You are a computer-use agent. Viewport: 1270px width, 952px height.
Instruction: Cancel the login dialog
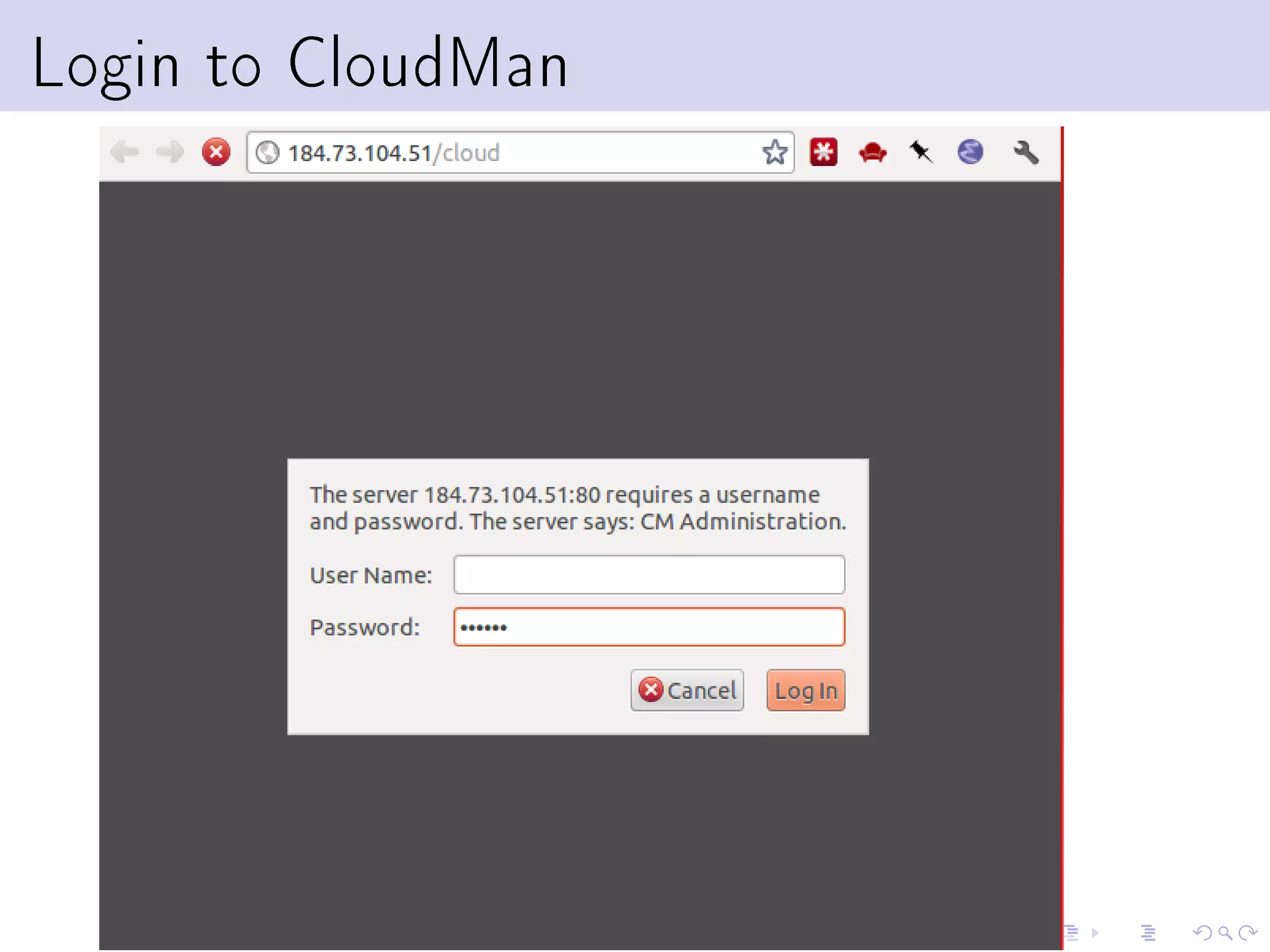point(687,690)
